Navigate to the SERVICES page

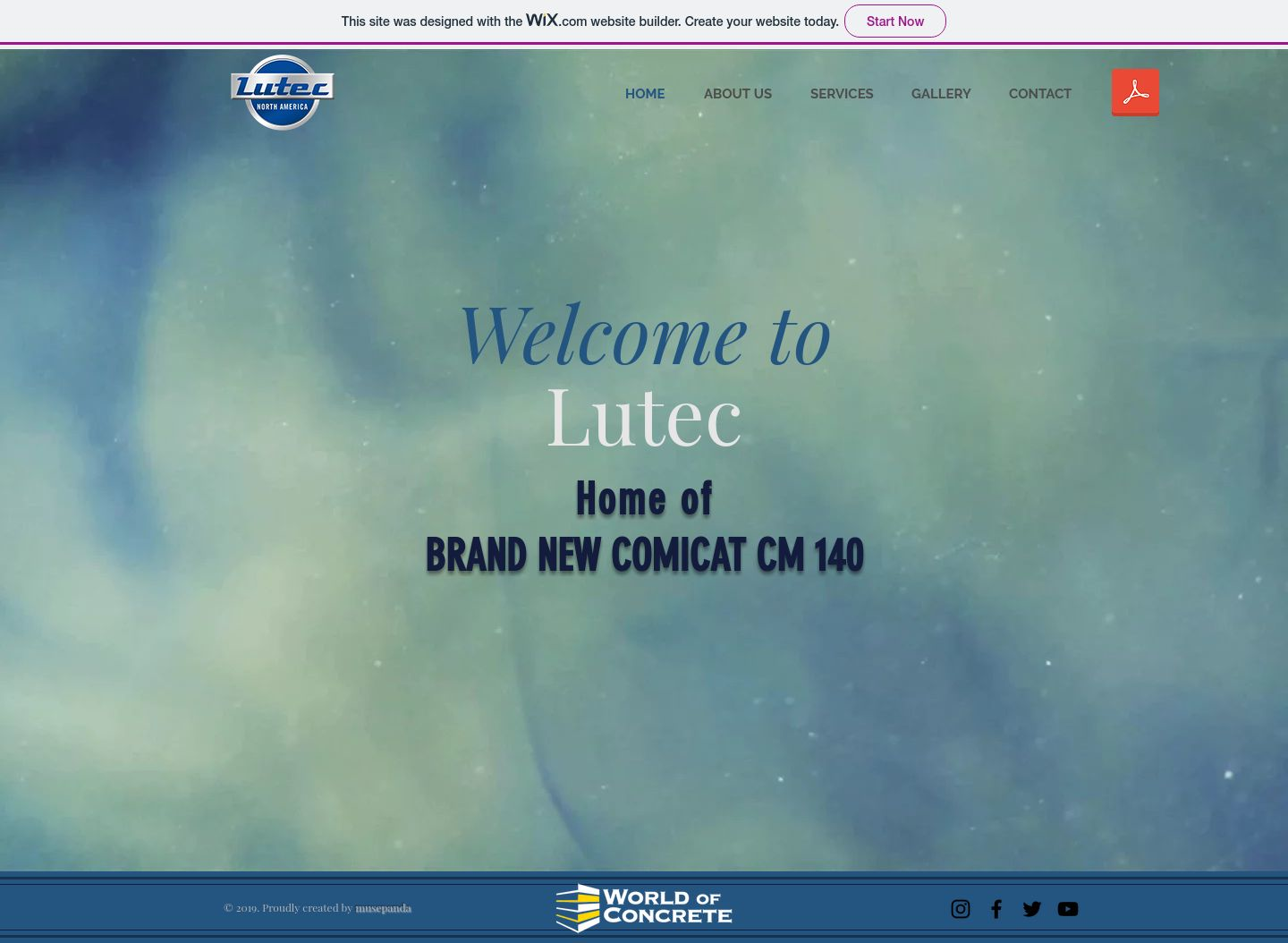point(842,94)
